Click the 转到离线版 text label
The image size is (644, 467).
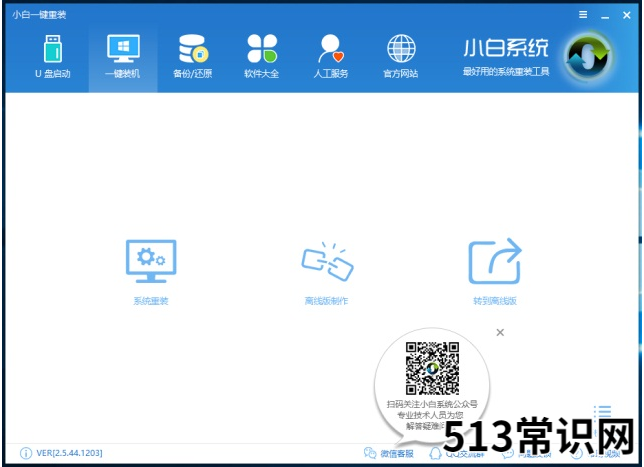click(495, 301)
